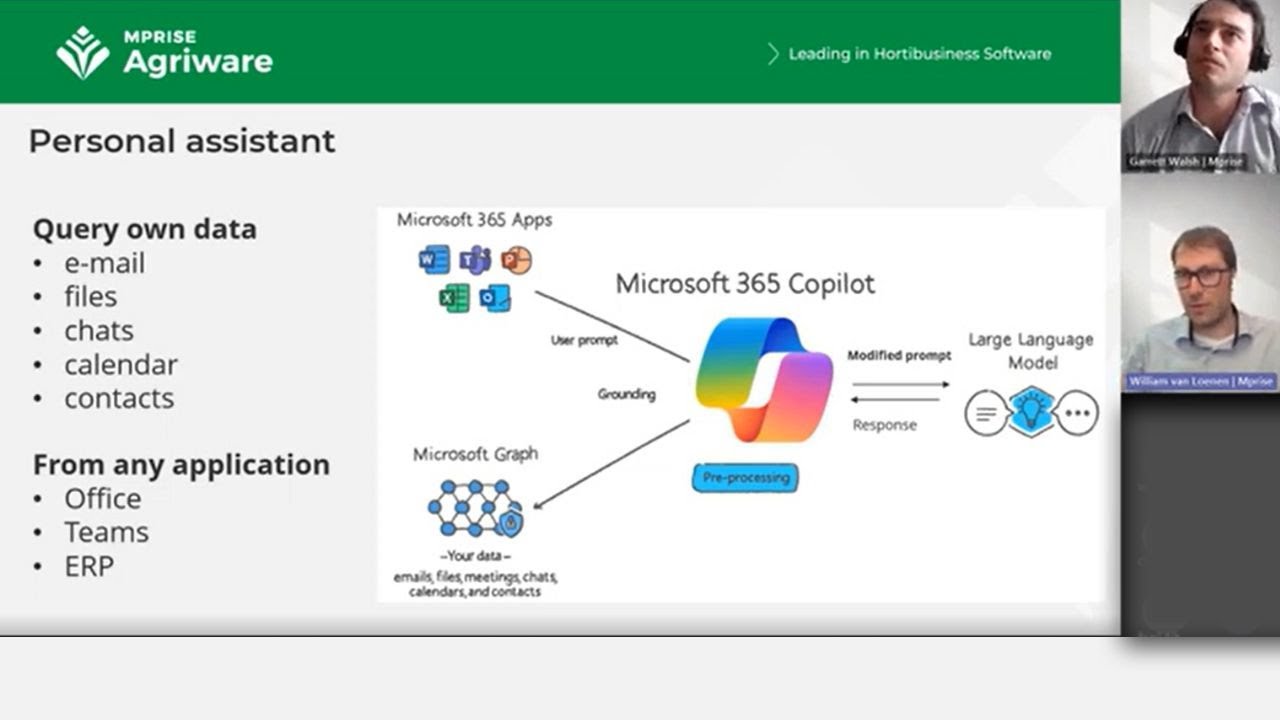Click the 'Response' label
This screenshot has height=720, width=1280.
pos(884,425)
